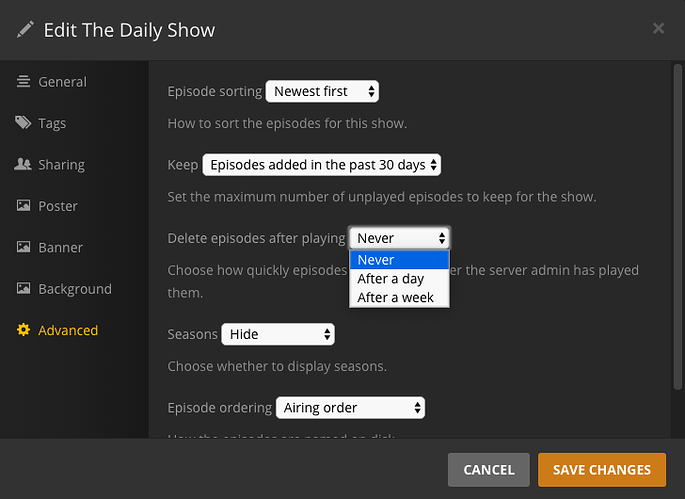Image resolution: width=685 pixels, height=499 pixels.
Task: Click the 'Delete episodes after playing' label
Action: click(x=256, y=238)
